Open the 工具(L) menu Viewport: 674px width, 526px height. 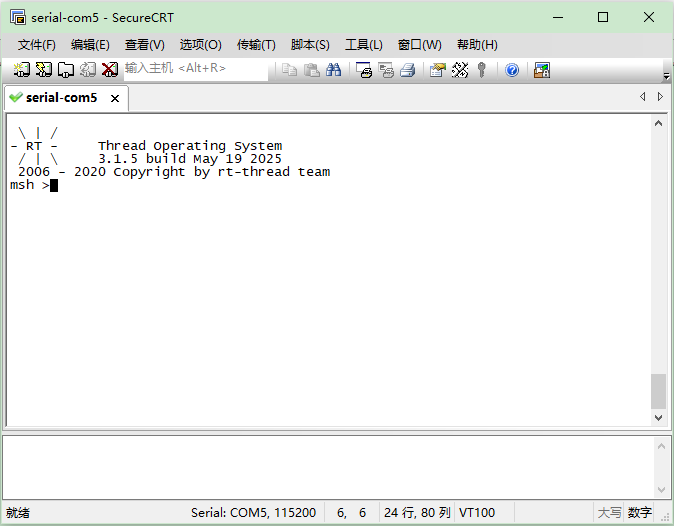pos(364,45)
